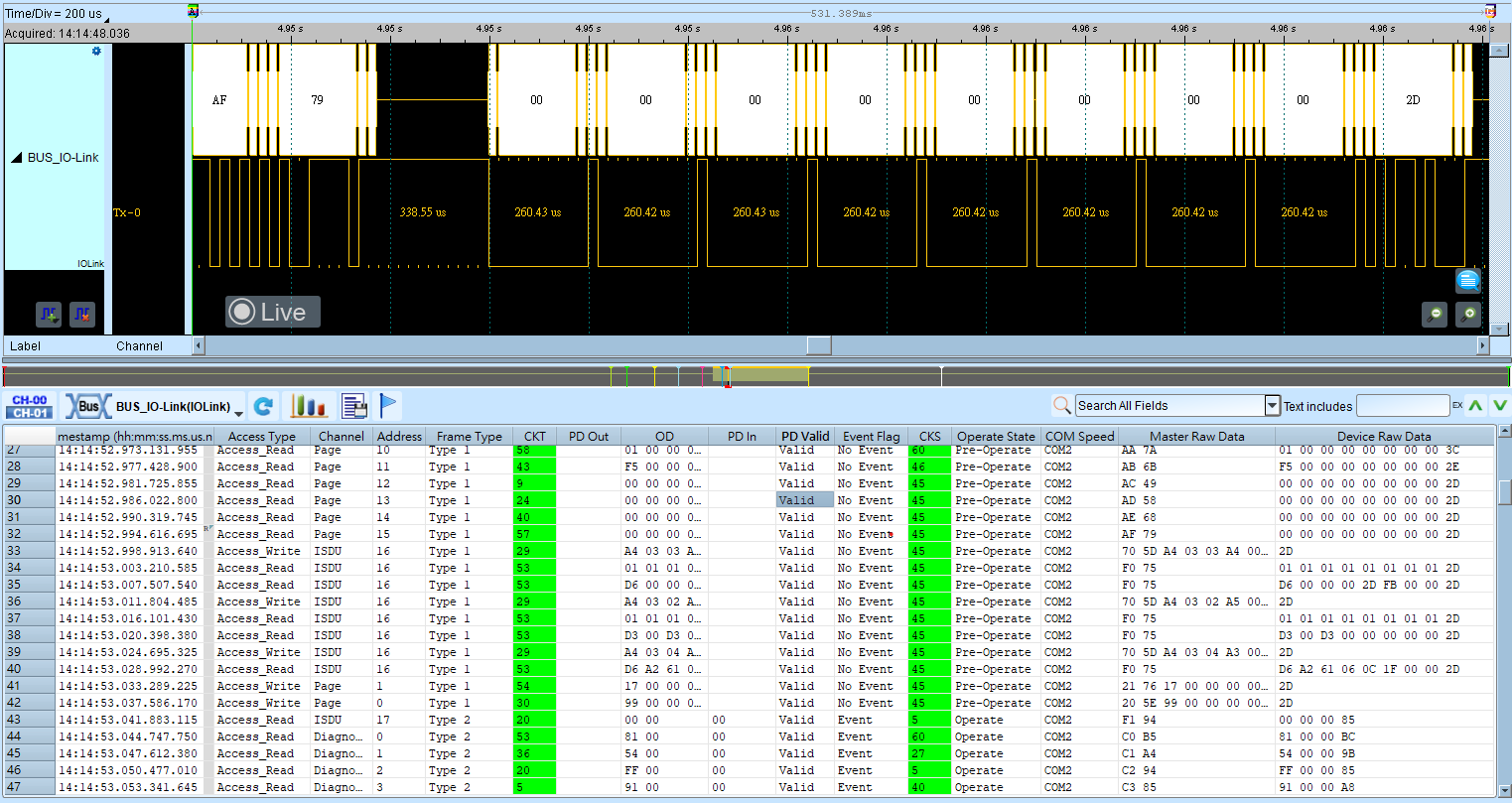
Task: Open the Search All Fields dropdown
Action: (x=1273, y=405)
